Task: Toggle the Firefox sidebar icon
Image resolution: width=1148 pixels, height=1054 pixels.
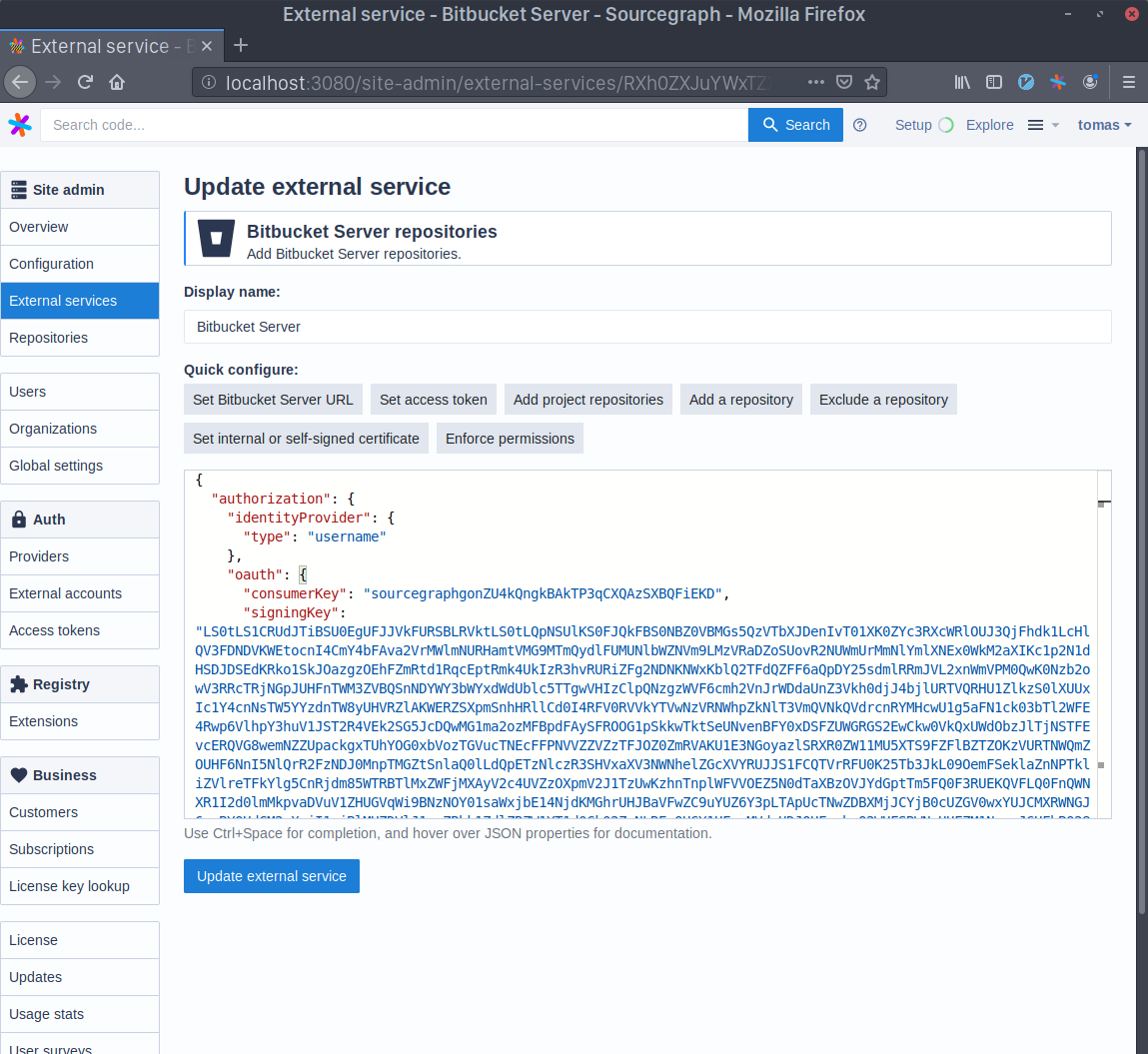Action: [993, 82]
